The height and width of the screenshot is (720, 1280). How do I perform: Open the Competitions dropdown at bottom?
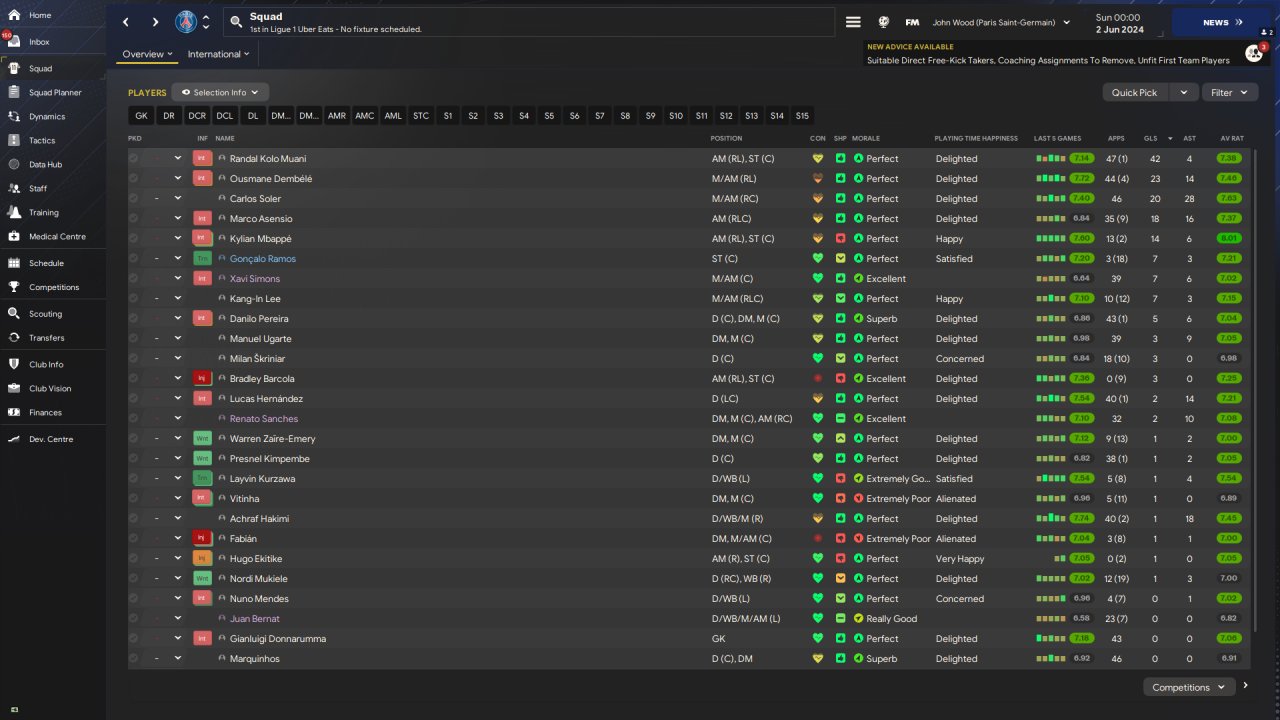(1189, 687)
